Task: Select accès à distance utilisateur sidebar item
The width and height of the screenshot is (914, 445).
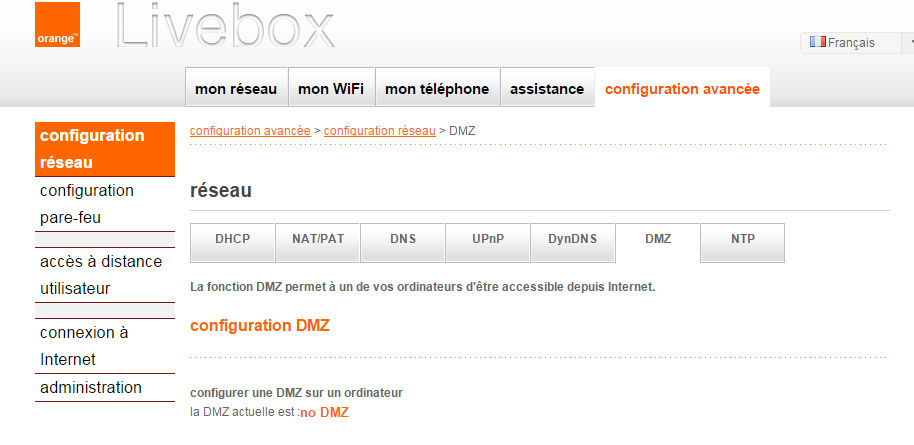Action: [x=100, y=275]
